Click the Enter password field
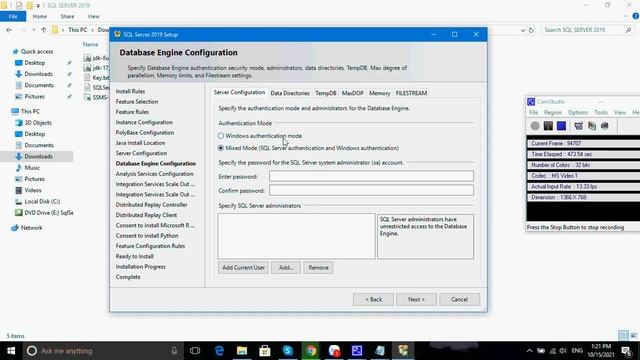Image resolution: width=640 pixels, height=360 pixels. pos(371,176)
